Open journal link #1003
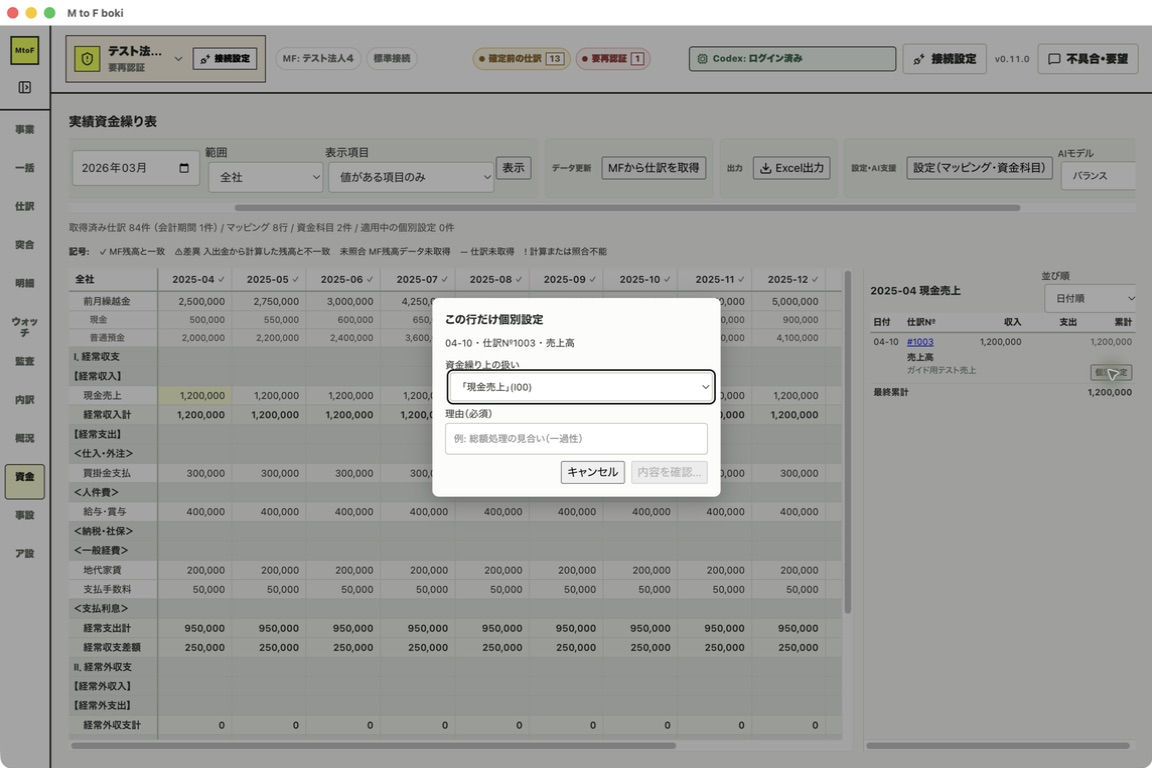Viewport: 1152px width, 768px height. click(920, 342)
